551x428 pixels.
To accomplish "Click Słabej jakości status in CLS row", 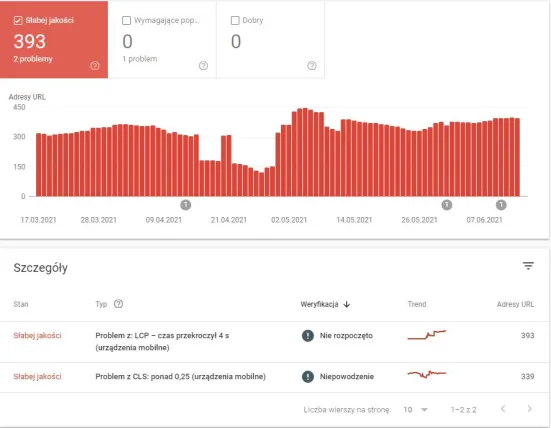I will pyautogui.click(x=38, y=377).
